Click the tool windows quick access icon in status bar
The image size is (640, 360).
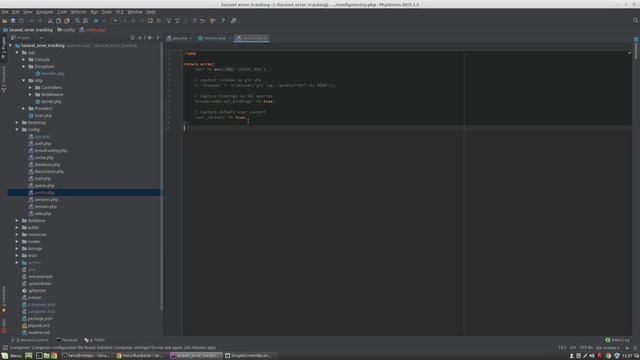pyautogui.click(x=4, y=348)
